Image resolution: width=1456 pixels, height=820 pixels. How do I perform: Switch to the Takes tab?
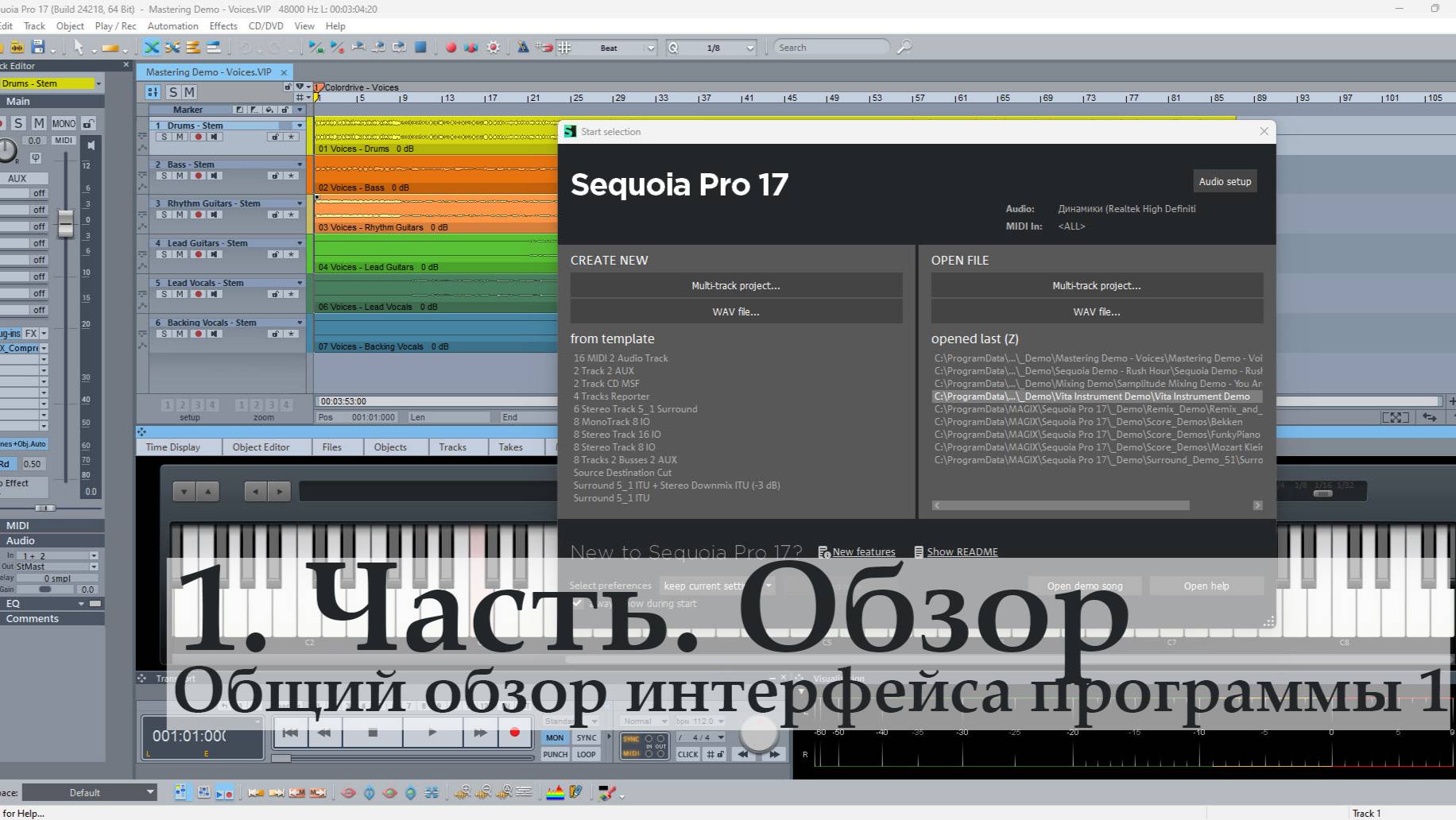[x=510, y=447]
